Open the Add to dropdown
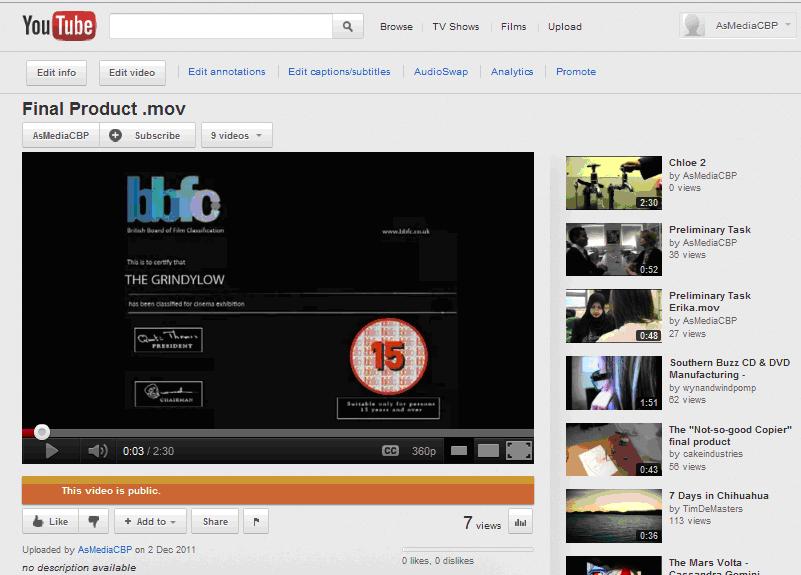 (x=151, y=521)
